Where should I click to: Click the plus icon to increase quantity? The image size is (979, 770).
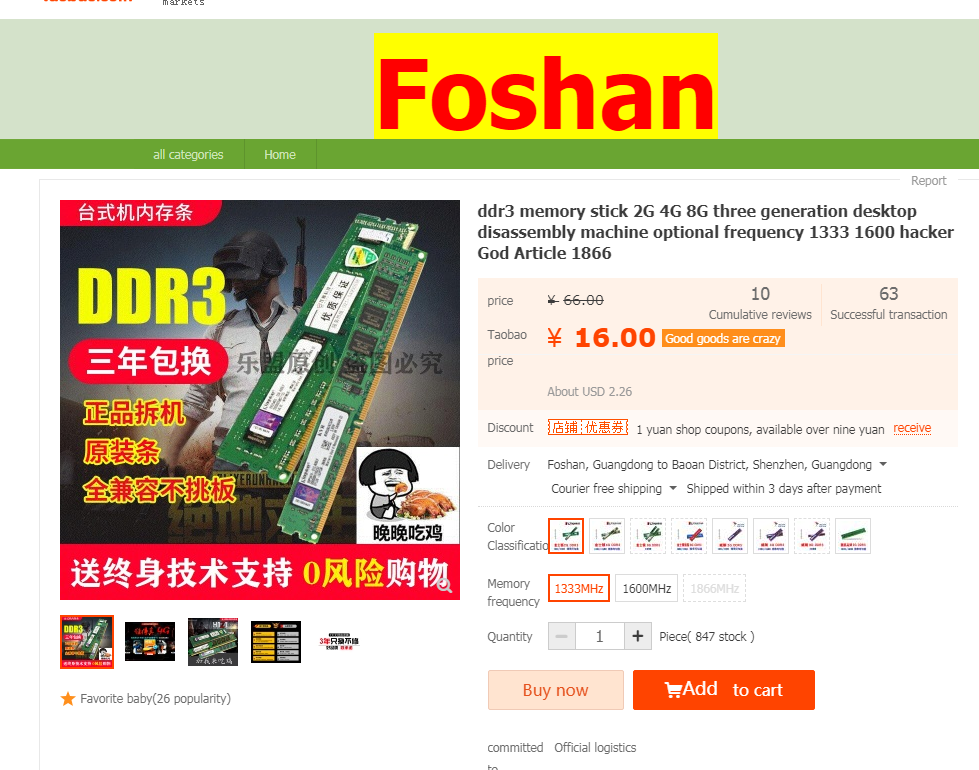click(637, 636)
